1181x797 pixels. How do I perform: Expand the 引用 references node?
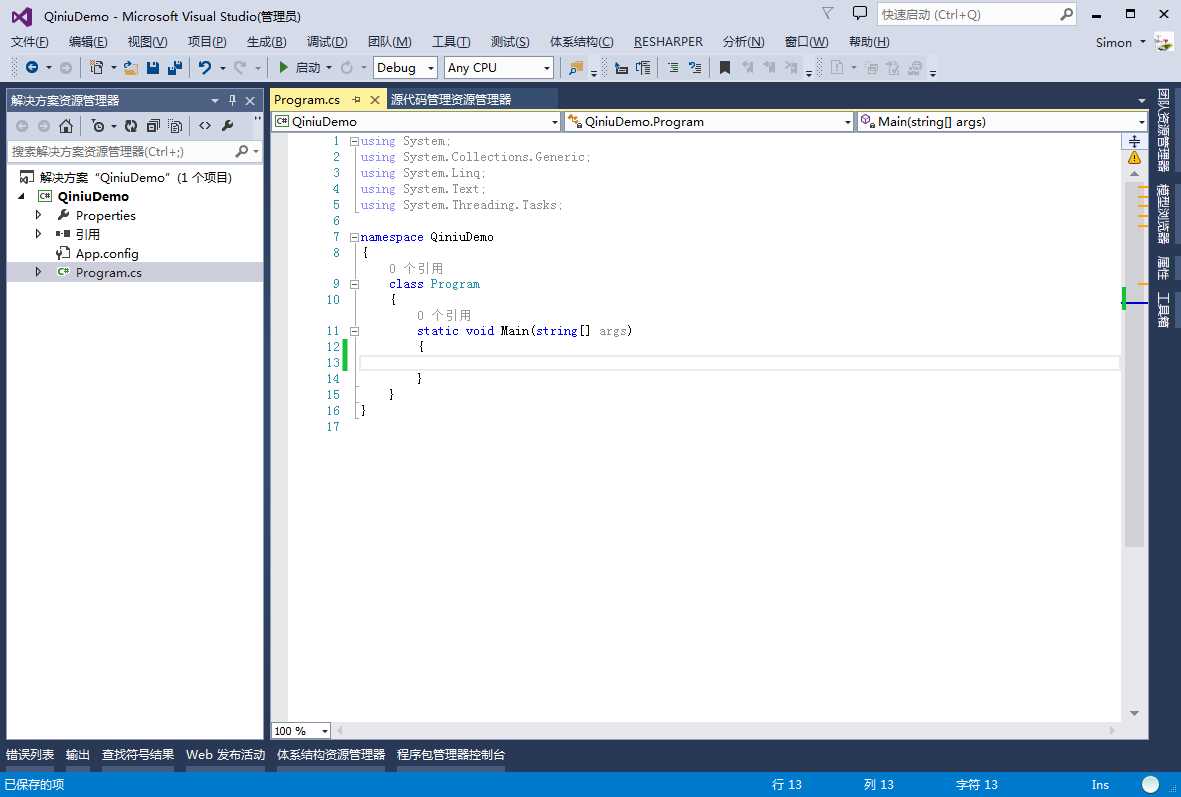coord(38,234)
